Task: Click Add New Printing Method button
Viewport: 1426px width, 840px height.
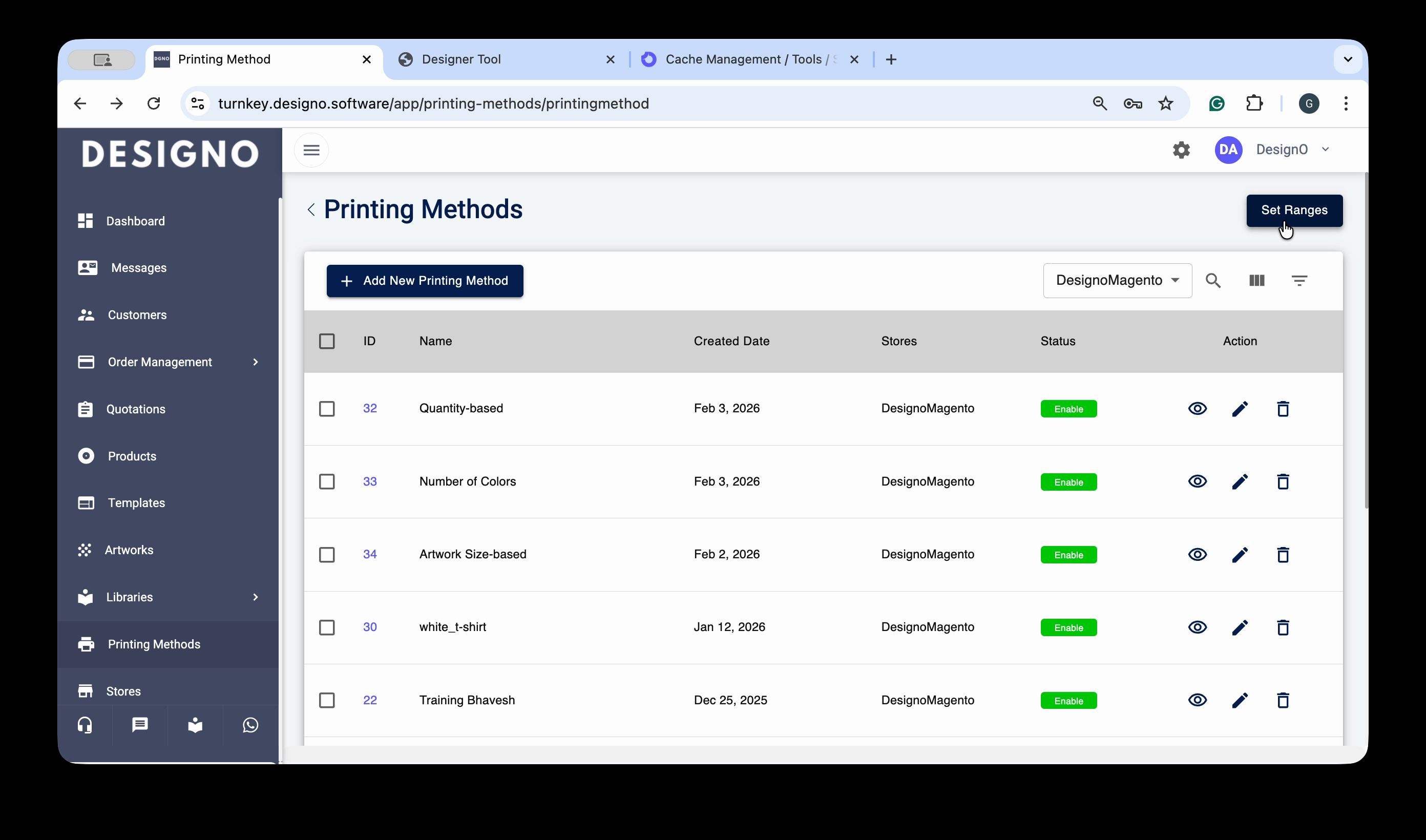Action: tap(425, 281)
